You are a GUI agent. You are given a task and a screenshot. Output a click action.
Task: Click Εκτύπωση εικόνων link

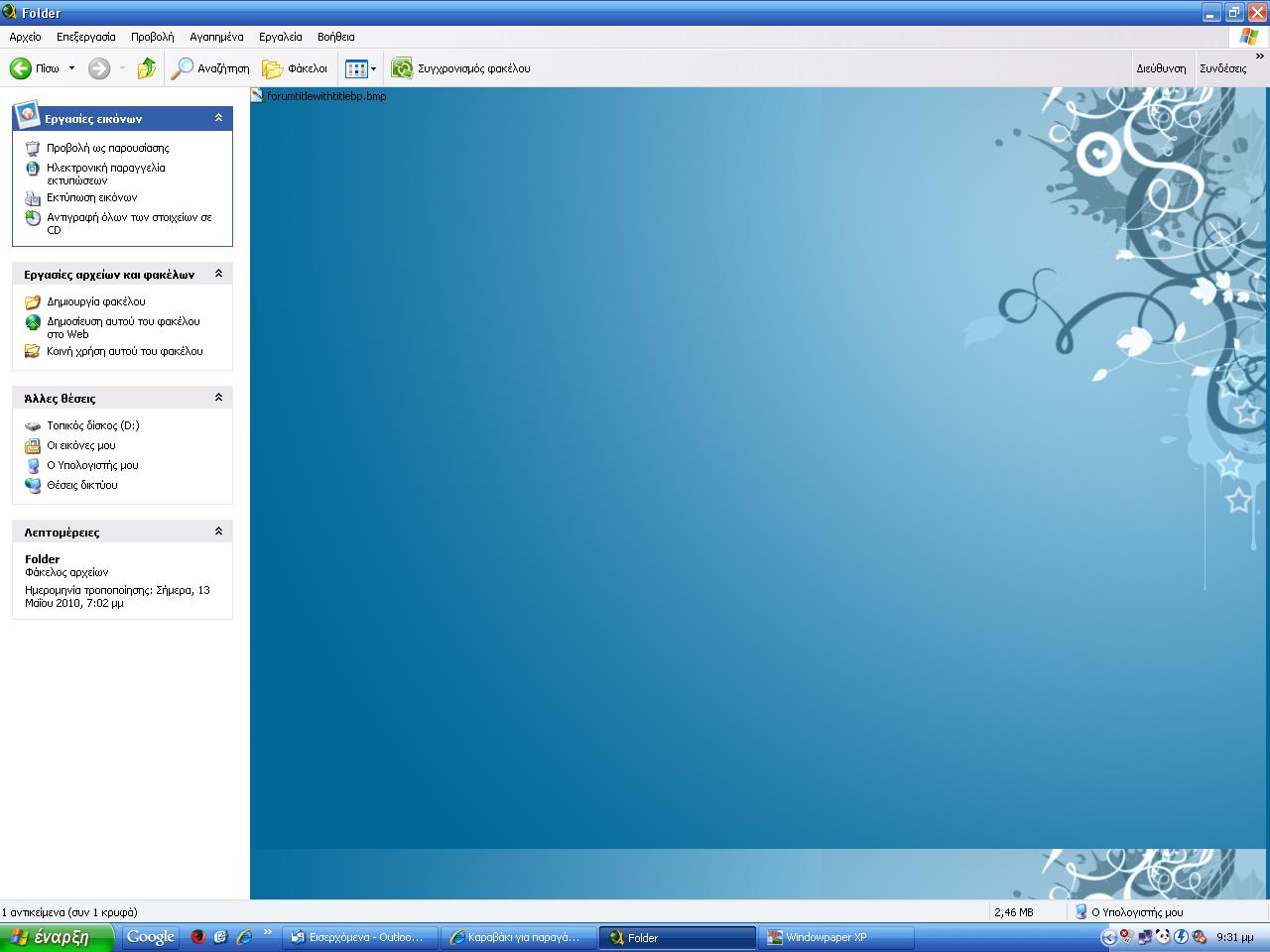click(x=92, y=197)
